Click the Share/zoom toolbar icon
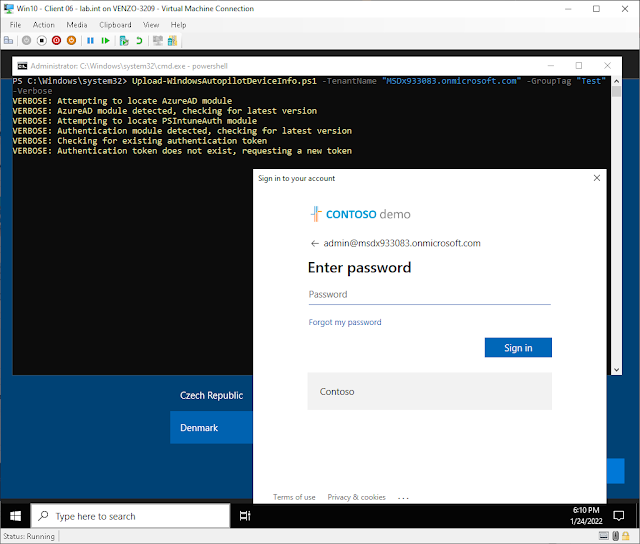Viewport: 640px width, 544px height. (172, 40)
